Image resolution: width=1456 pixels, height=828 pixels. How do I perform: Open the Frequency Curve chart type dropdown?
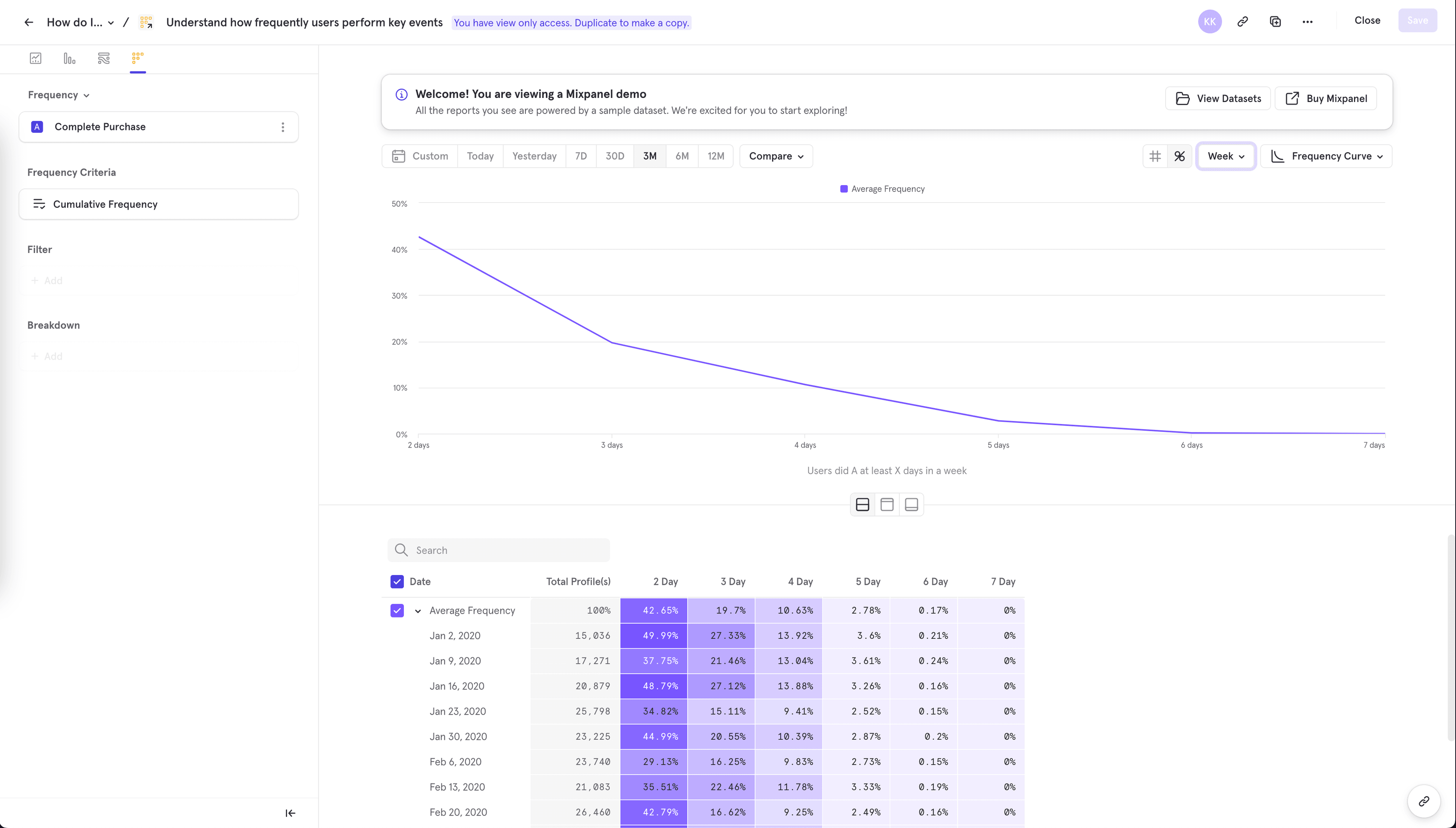(x=1326, y=156)
